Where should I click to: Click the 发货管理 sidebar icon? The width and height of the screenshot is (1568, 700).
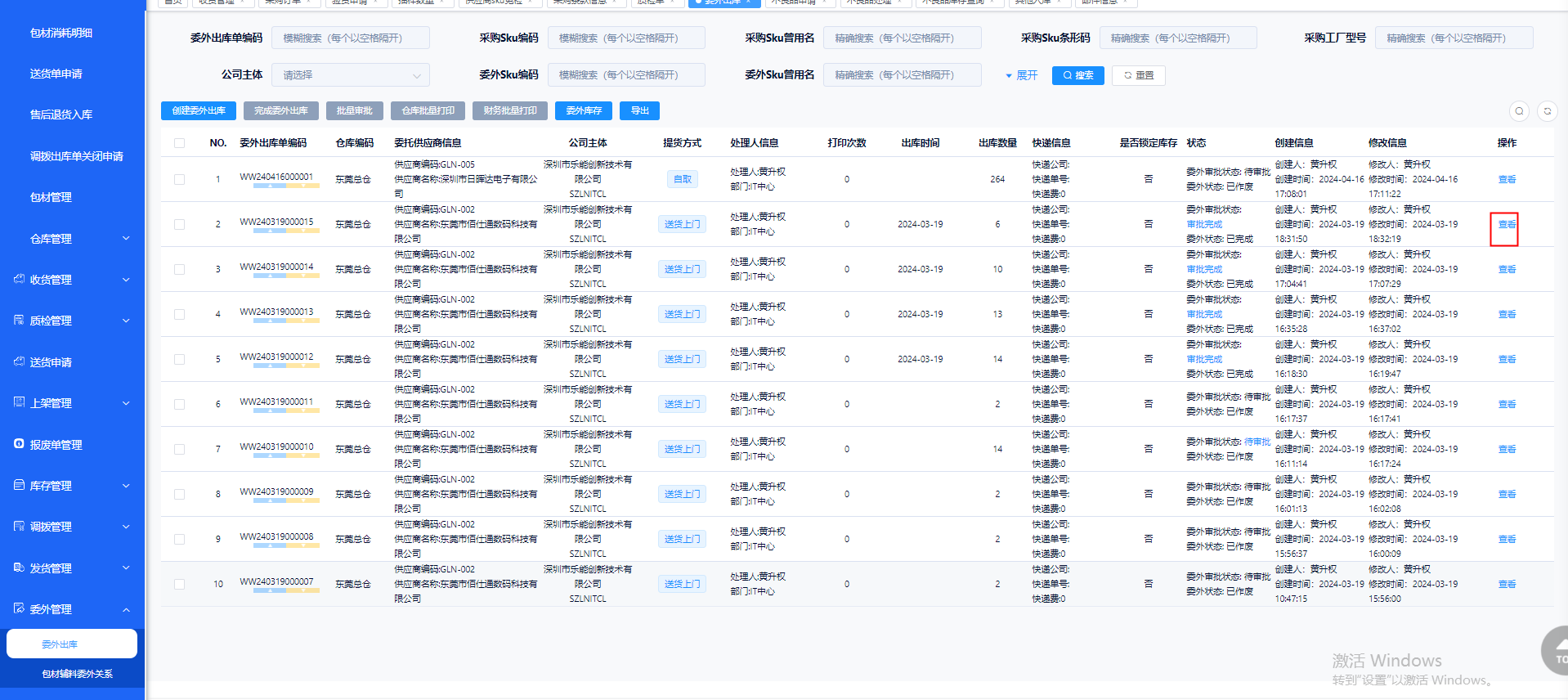click(x=19, y=568)
